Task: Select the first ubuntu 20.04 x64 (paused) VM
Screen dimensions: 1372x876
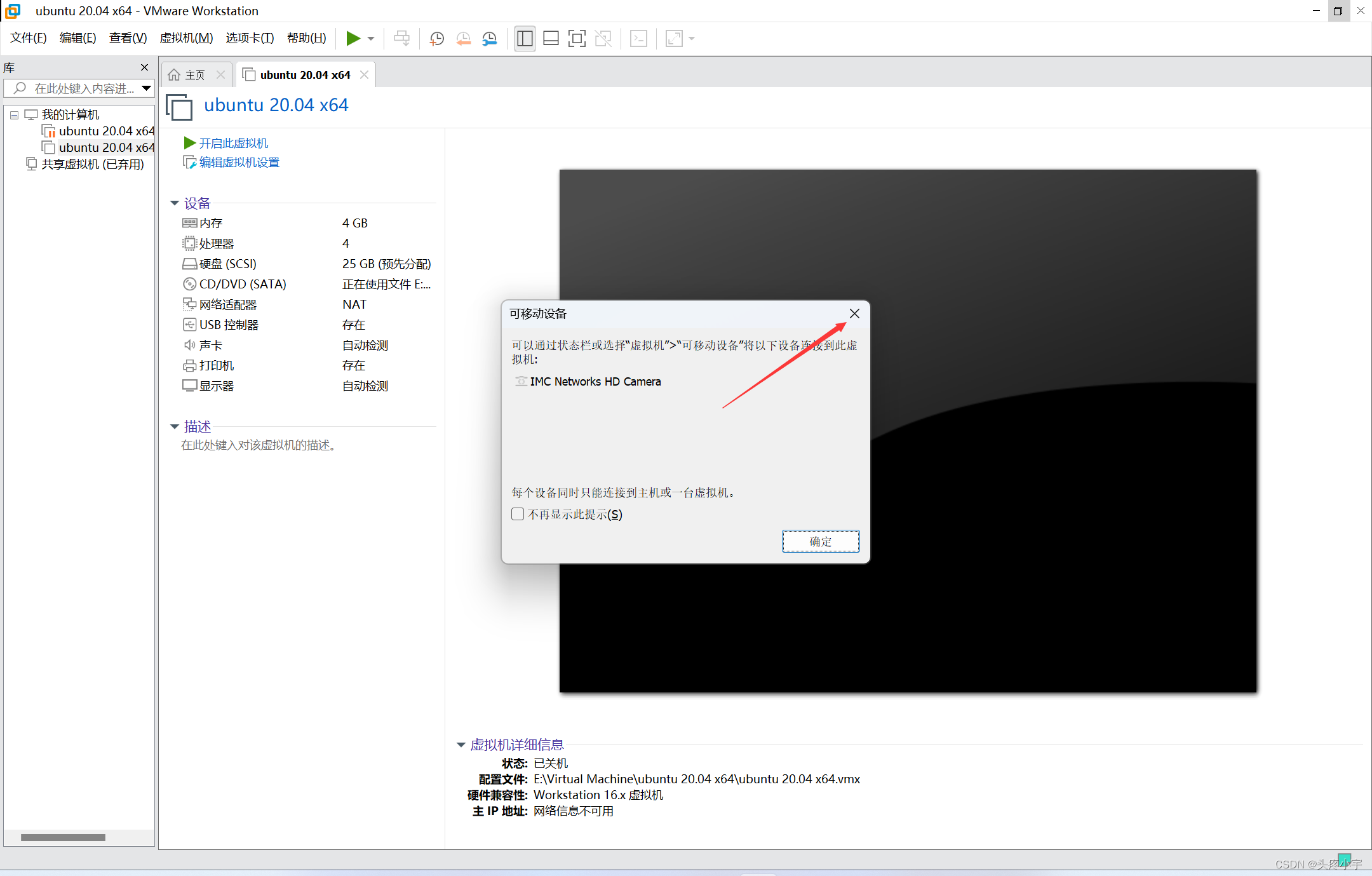Action: (98, 131)
